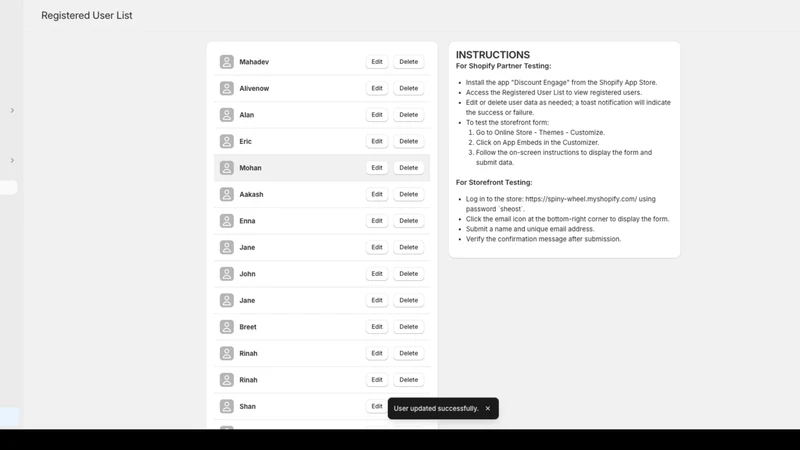This screenshot has width=800, height=450.
Task: Delete the user Enna
Action: [409, 221]
